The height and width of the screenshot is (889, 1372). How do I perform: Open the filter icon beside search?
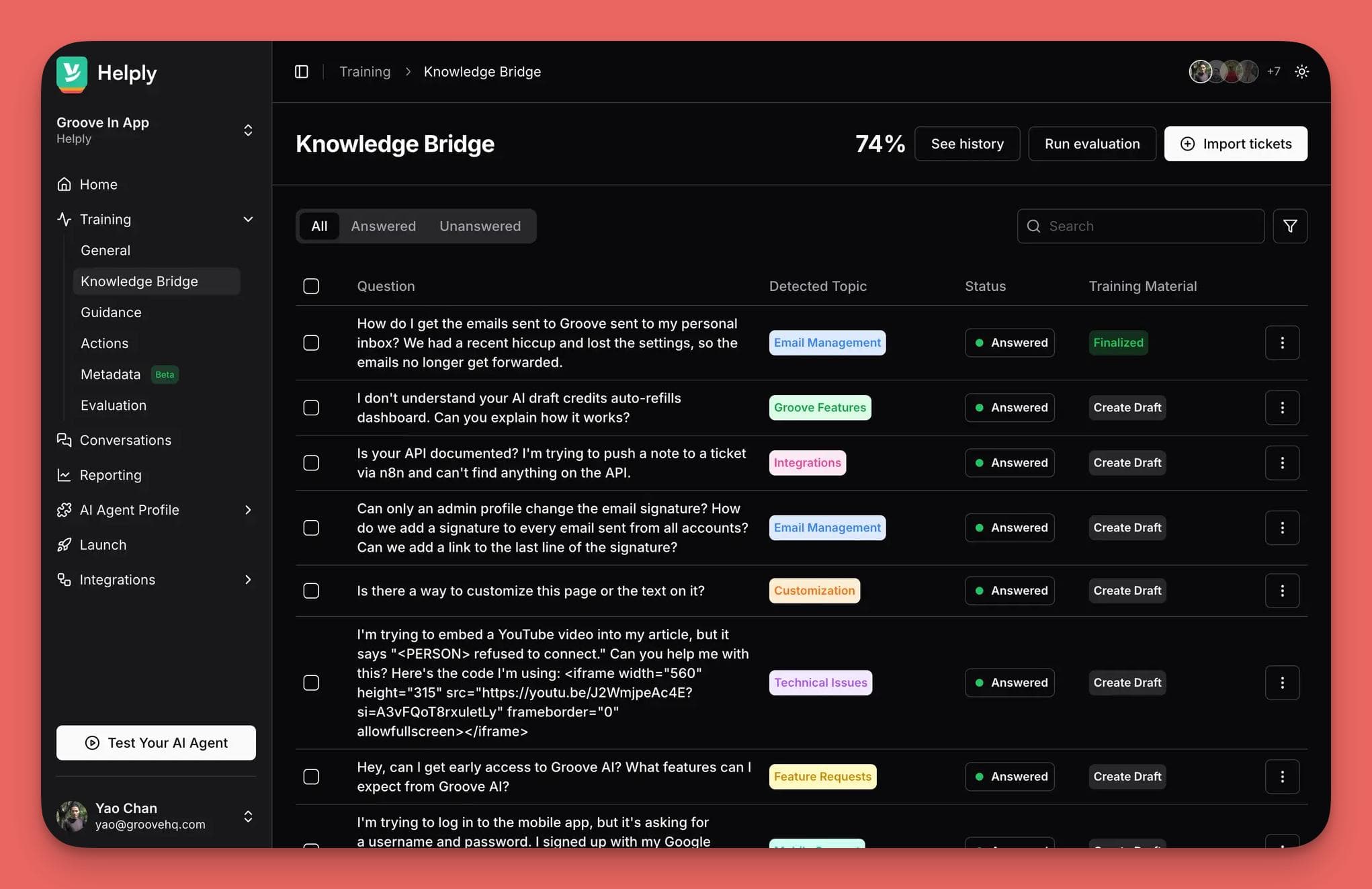pyautogui.click(x=1290, y=226)
